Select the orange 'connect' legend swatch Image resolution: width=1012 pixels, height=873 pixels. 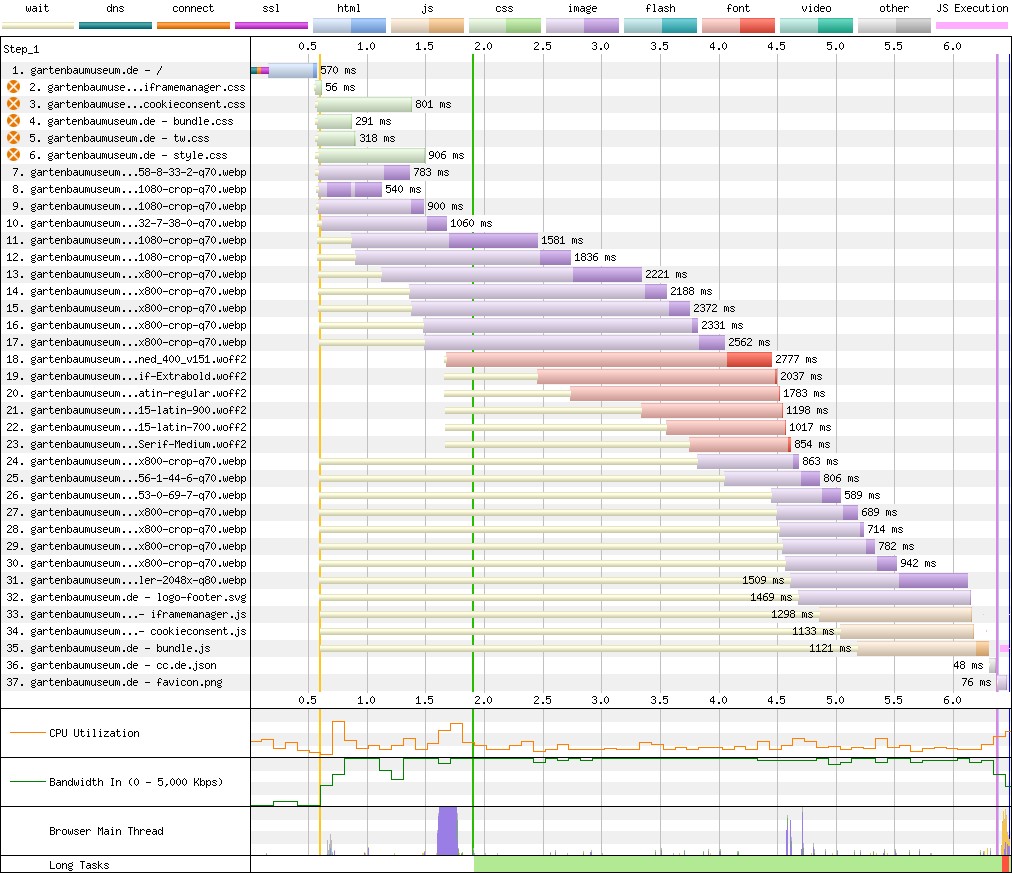[x=193, y=26]
